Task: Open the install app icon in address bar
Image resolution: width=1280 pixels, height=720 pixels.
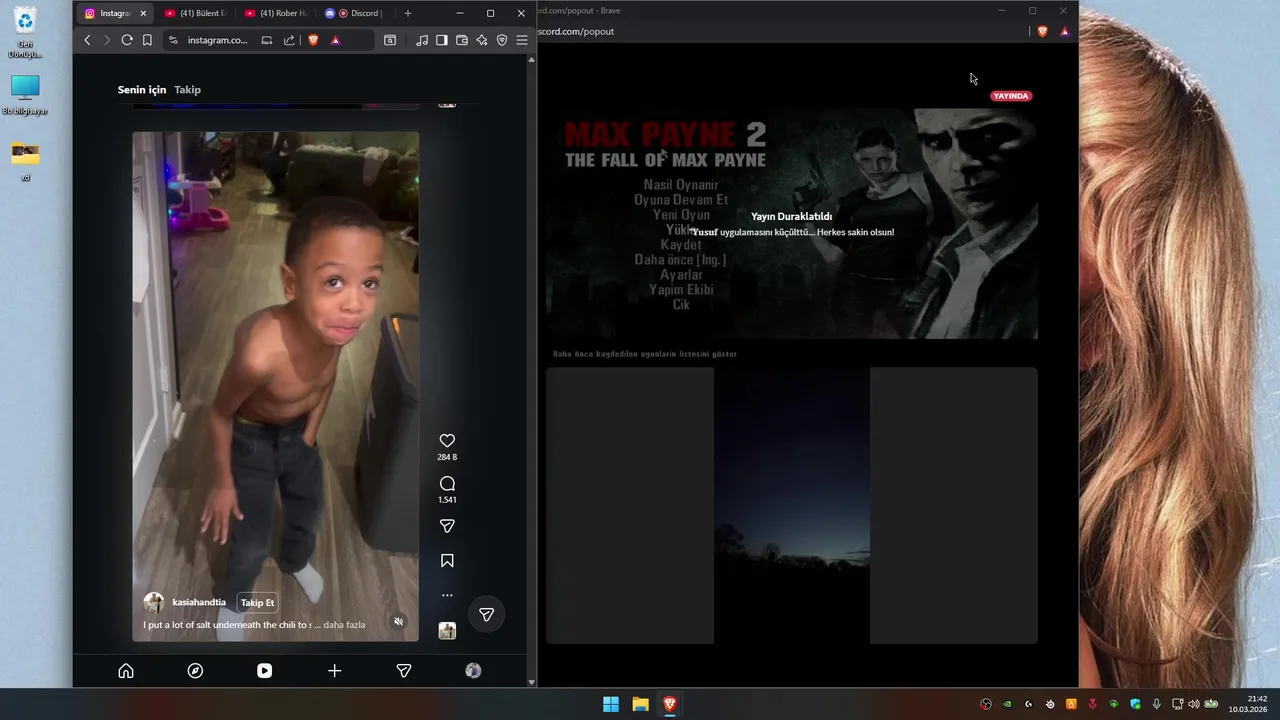Action: tap(267, 40)
